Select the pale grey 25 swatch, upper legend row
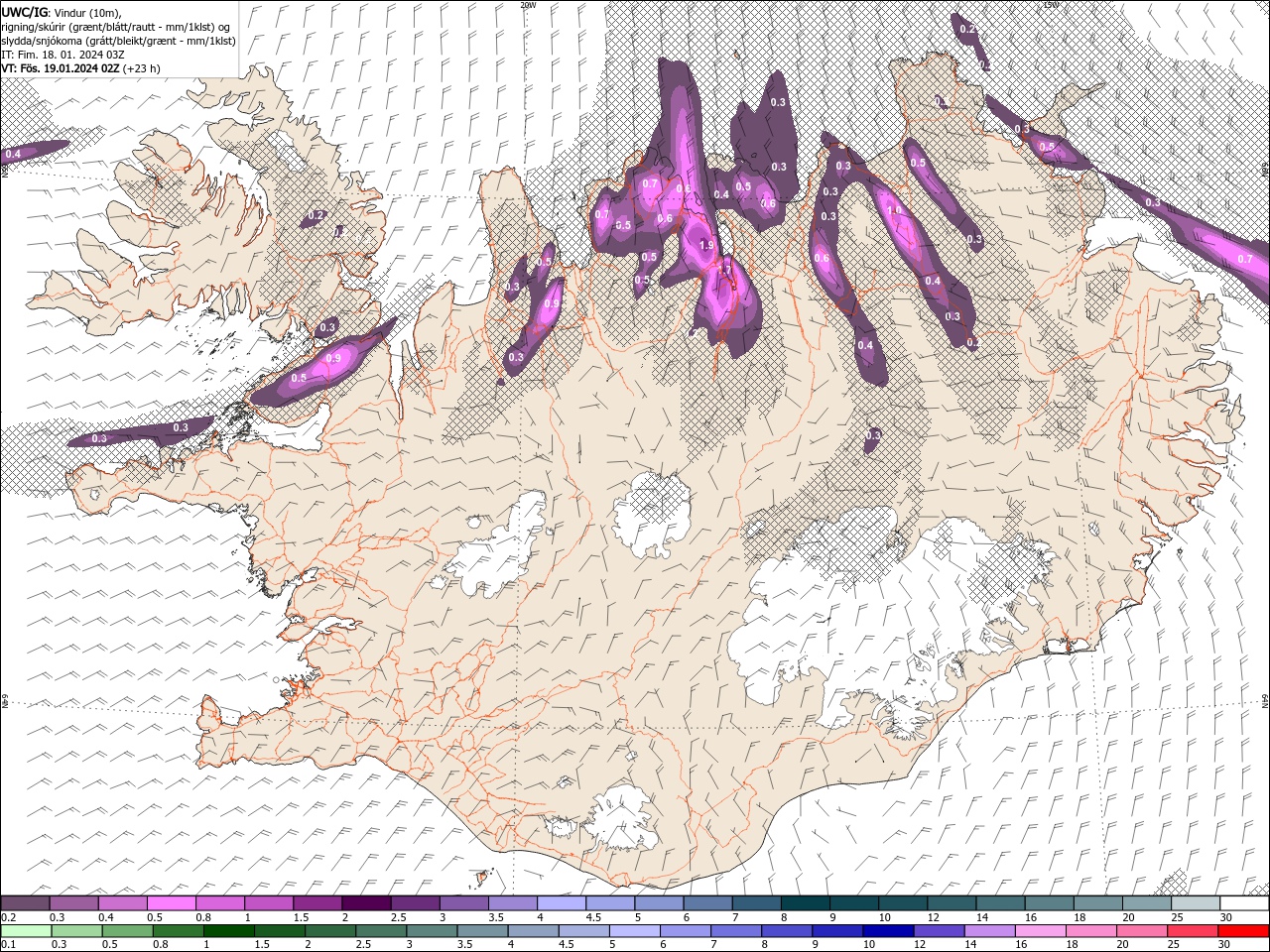 (x=1196, y=903)
